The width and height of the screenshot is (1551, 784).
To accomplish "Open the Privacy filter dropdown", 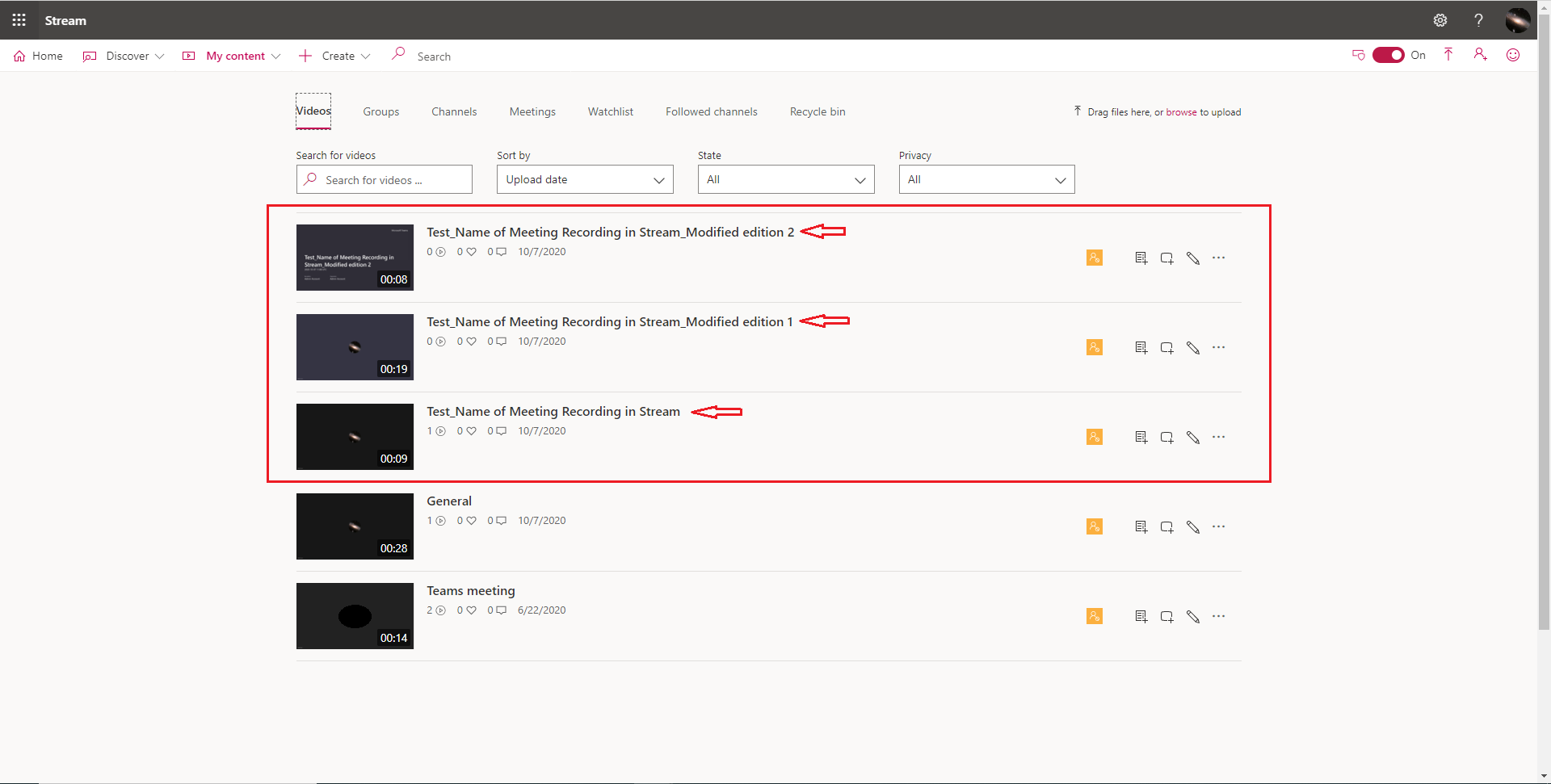I will [987, 179].
